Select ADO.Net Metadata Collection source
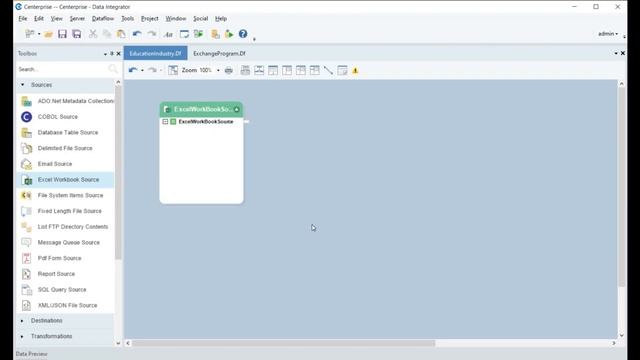Viewport: 640px width, 360px height. click(66, 101)
